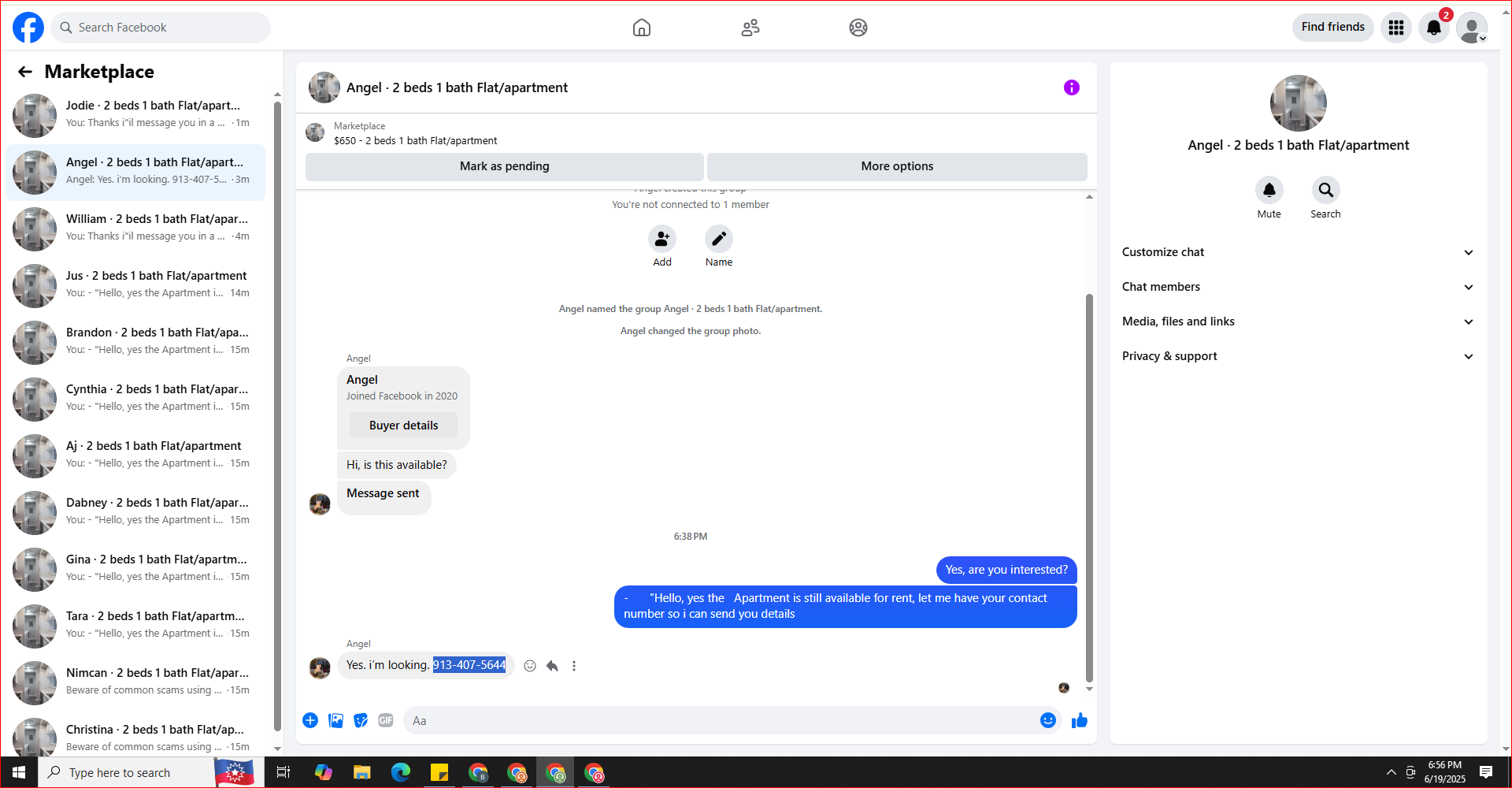Open the Facebook menu grid icon

coord(1396,28)
